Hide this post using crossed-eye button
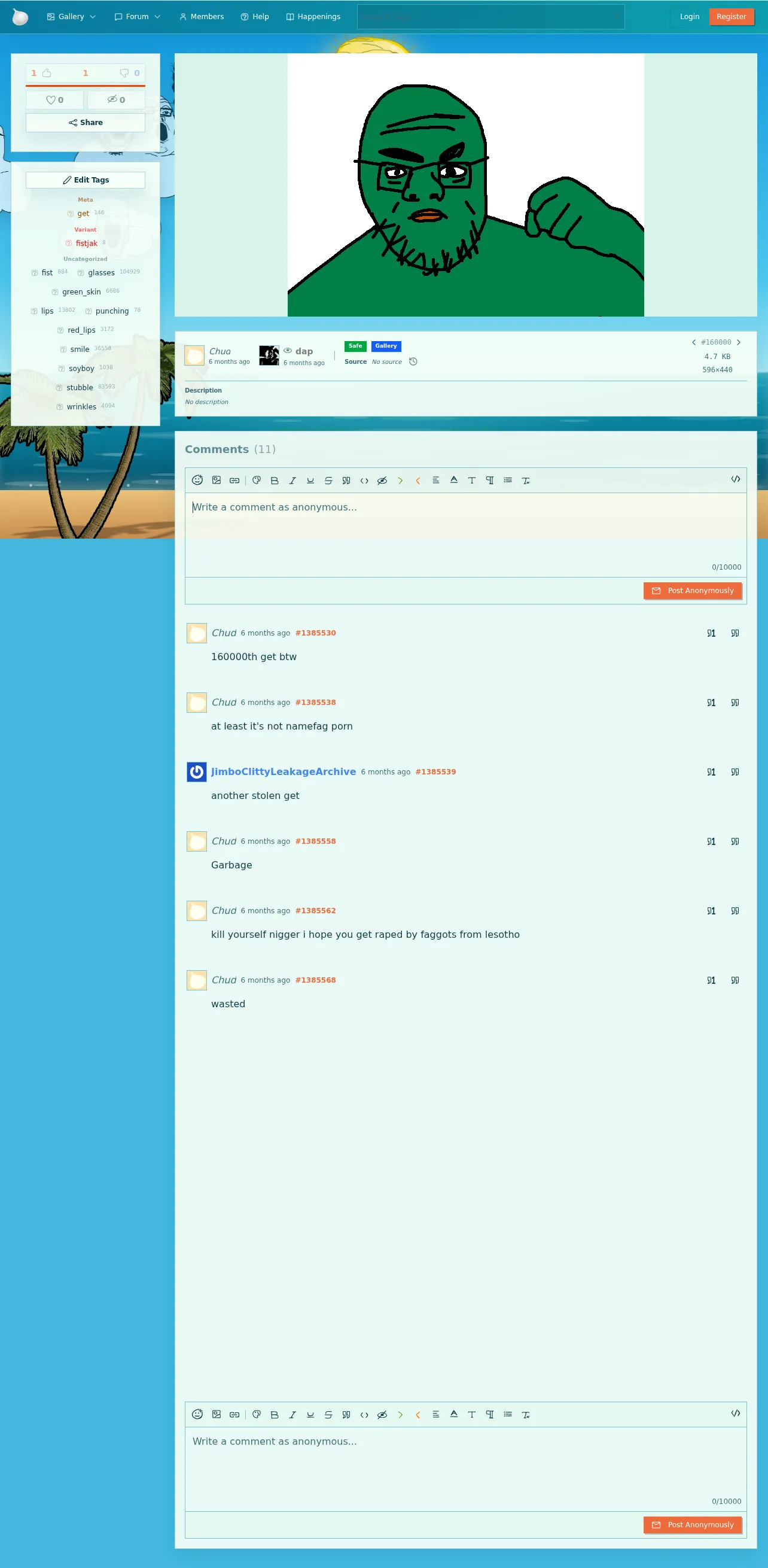Screen dimensions: 768x1568 [116, 100]
